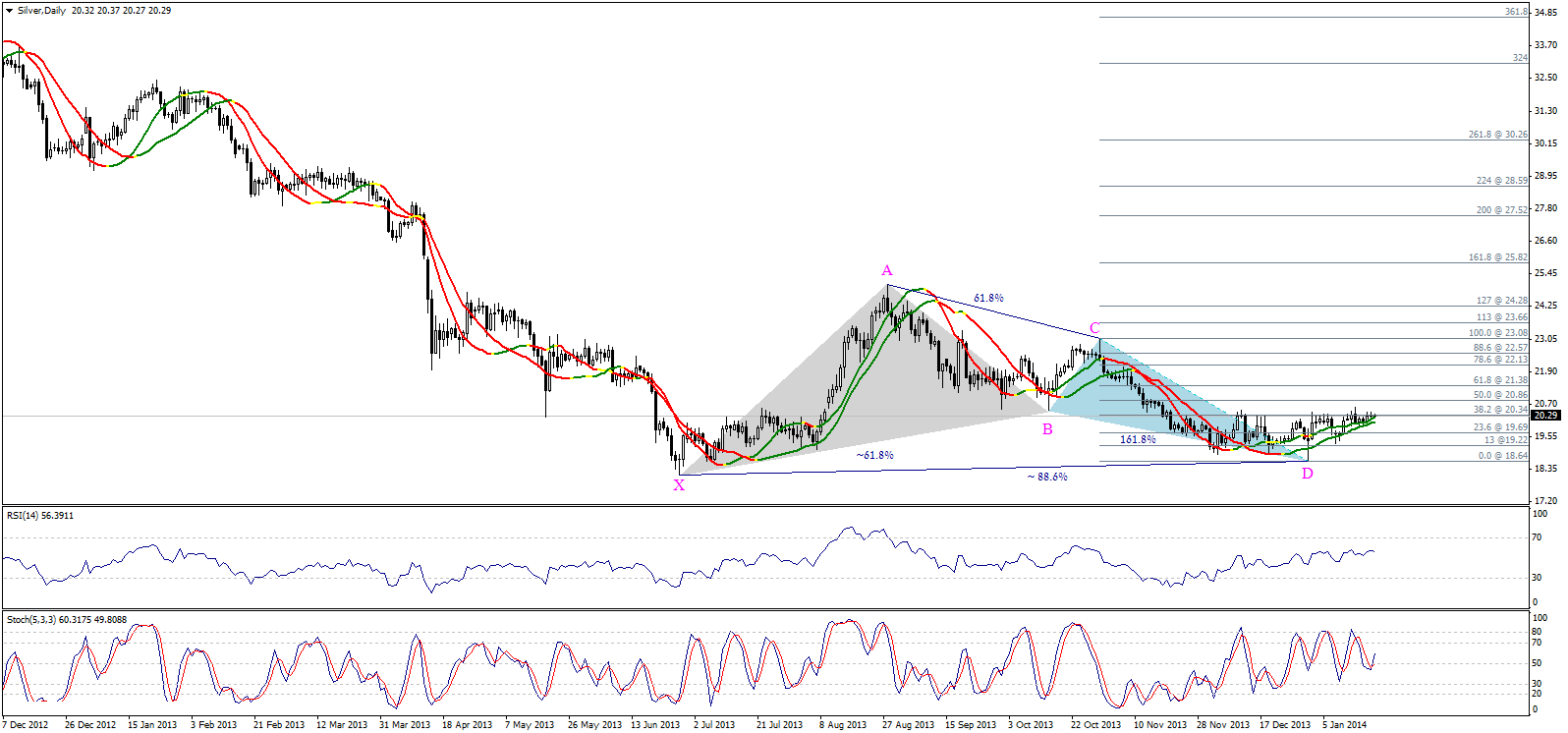Select the RSI(14) 56.3911 indicator label
Screen dimensions: 1568x733
[x=40, y=515]
